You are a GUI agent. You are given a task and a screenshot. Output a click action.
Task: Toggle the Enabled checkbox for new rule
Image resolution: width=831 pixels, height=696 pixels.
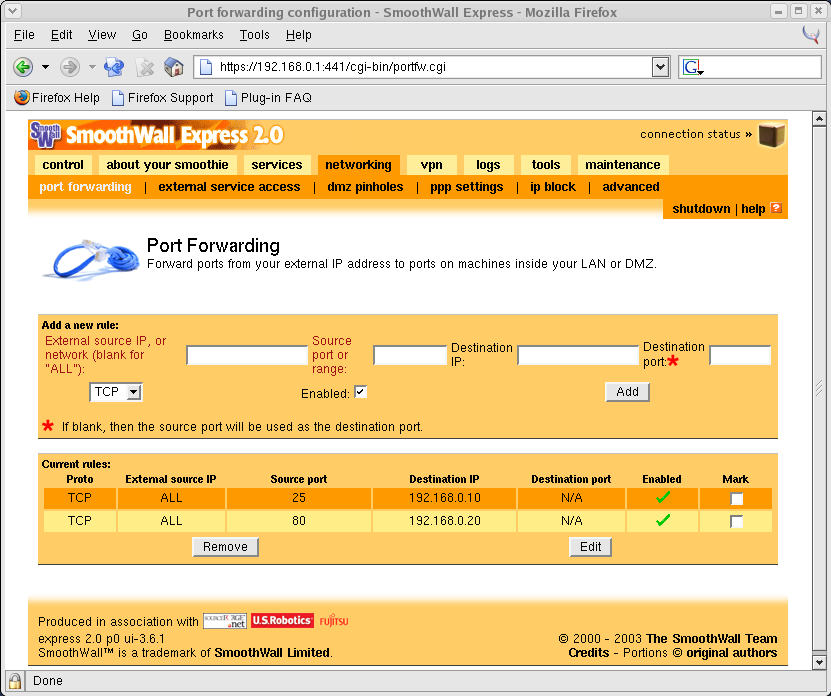coord(360,392)
